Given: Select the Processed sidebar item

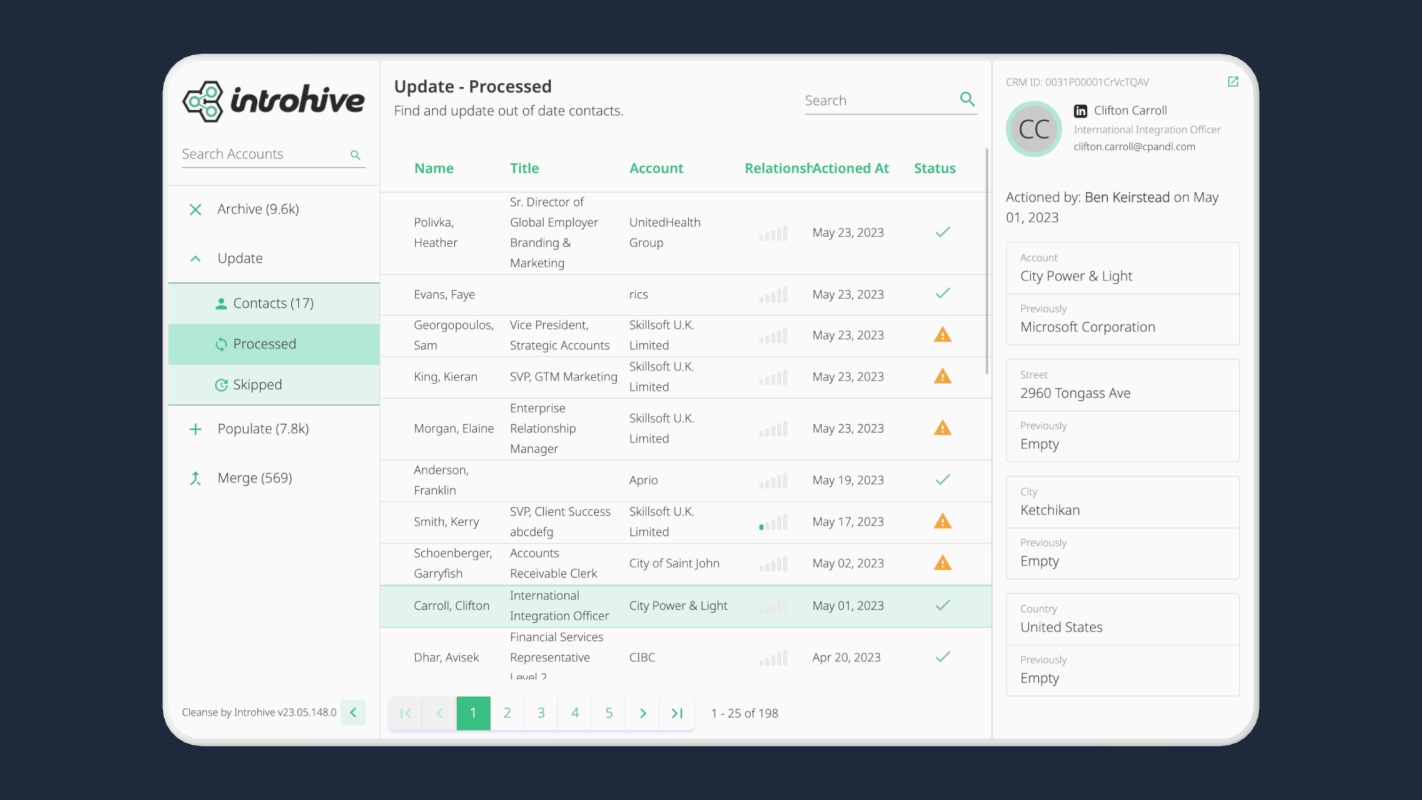Looking at the screenshot, I should point(274,344).
